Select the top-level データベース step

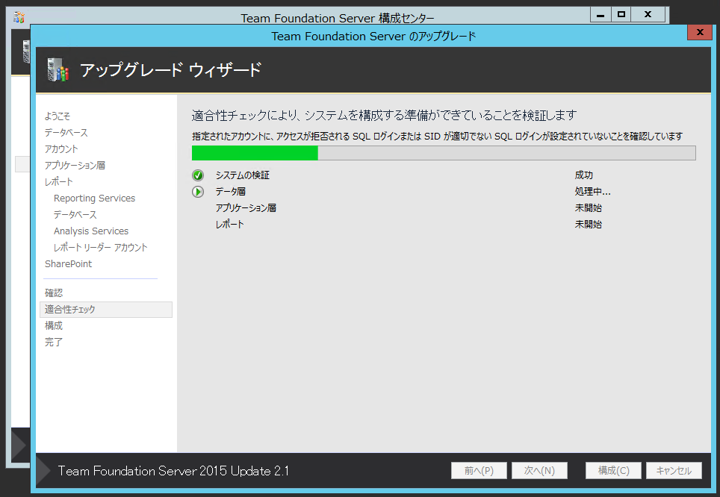(66, 132)
